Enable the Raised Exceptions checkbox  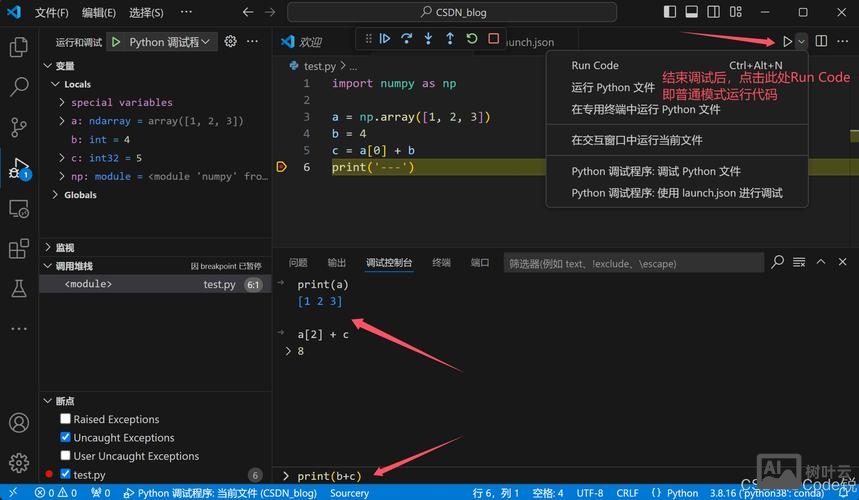pos(66,420)
